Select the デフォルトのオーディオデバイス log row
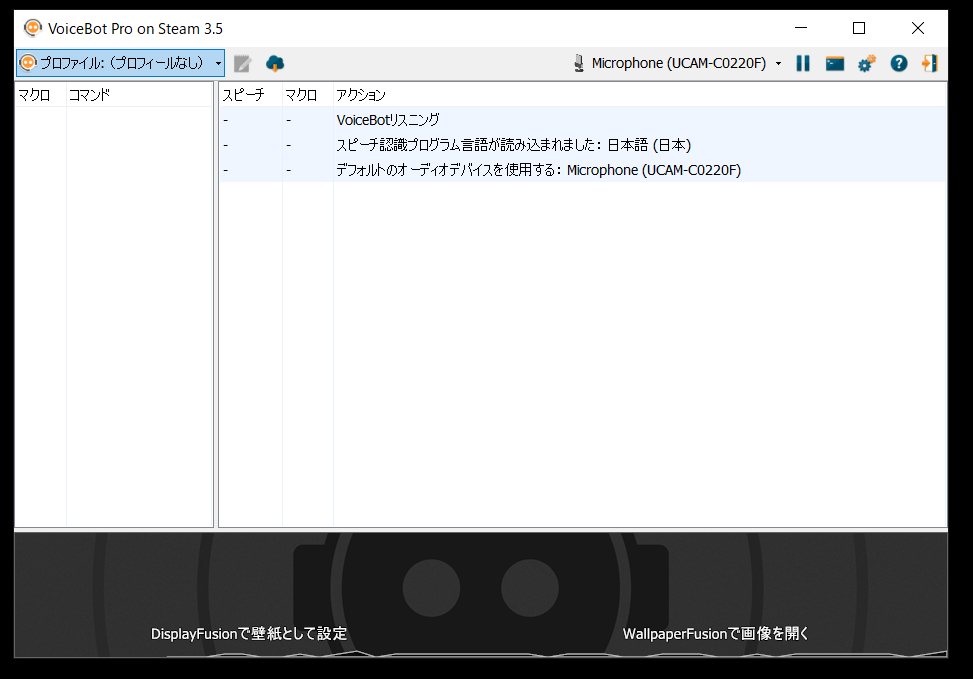The height and width of the screenshot is (679, 973). coord(583,169)
